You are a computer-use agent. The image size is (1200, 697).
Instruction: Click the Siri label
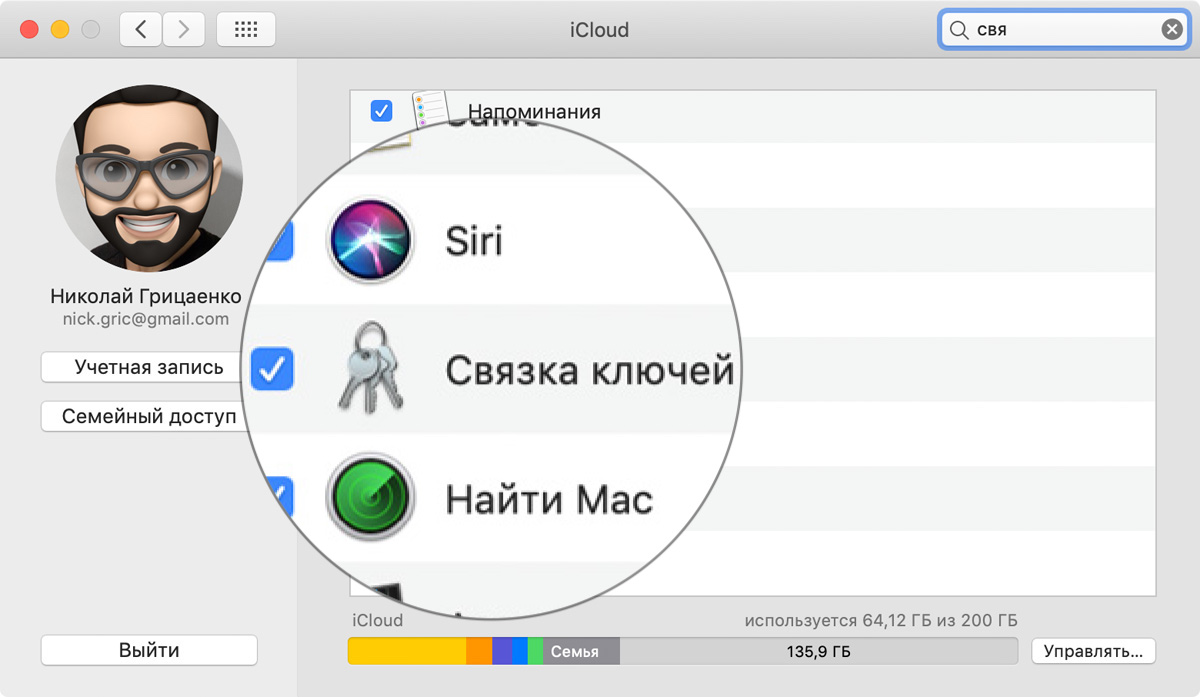point(473,241)
